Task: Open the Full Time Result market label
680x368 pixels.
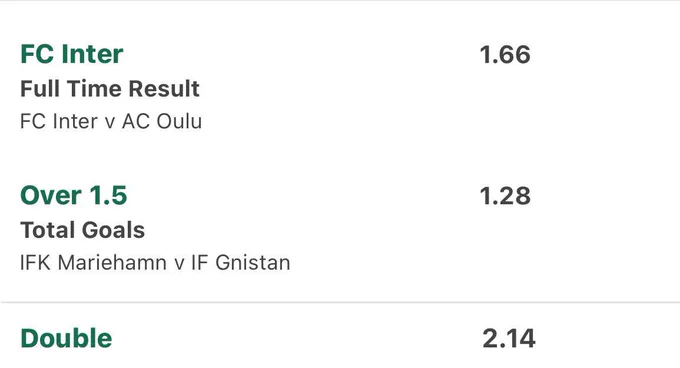Action: 110,89
